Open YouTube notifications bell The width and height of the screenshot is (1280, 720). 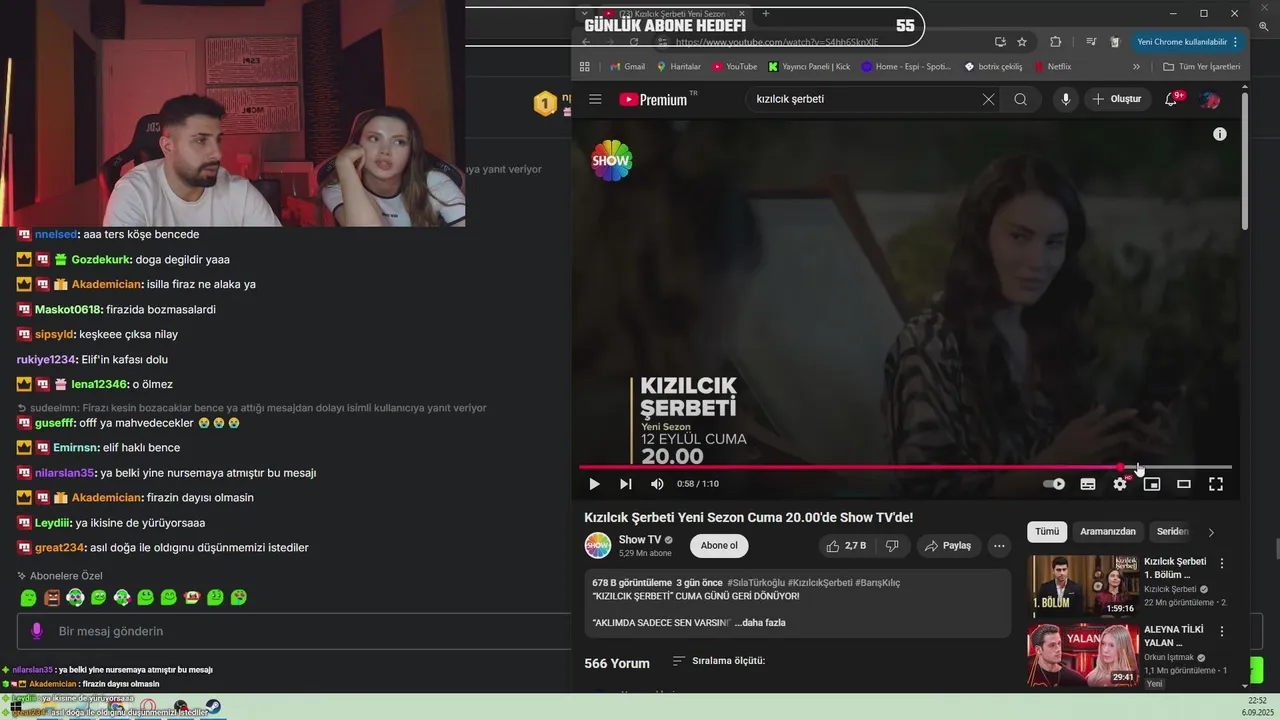point(1171,99)
